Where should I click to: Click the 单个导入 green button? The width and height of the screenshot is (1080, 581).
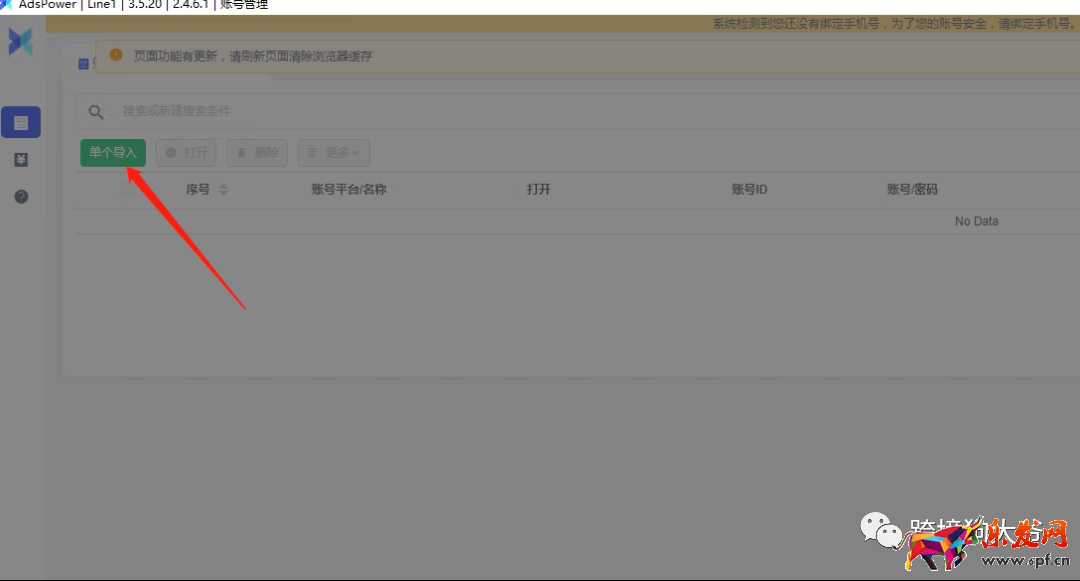112,153
